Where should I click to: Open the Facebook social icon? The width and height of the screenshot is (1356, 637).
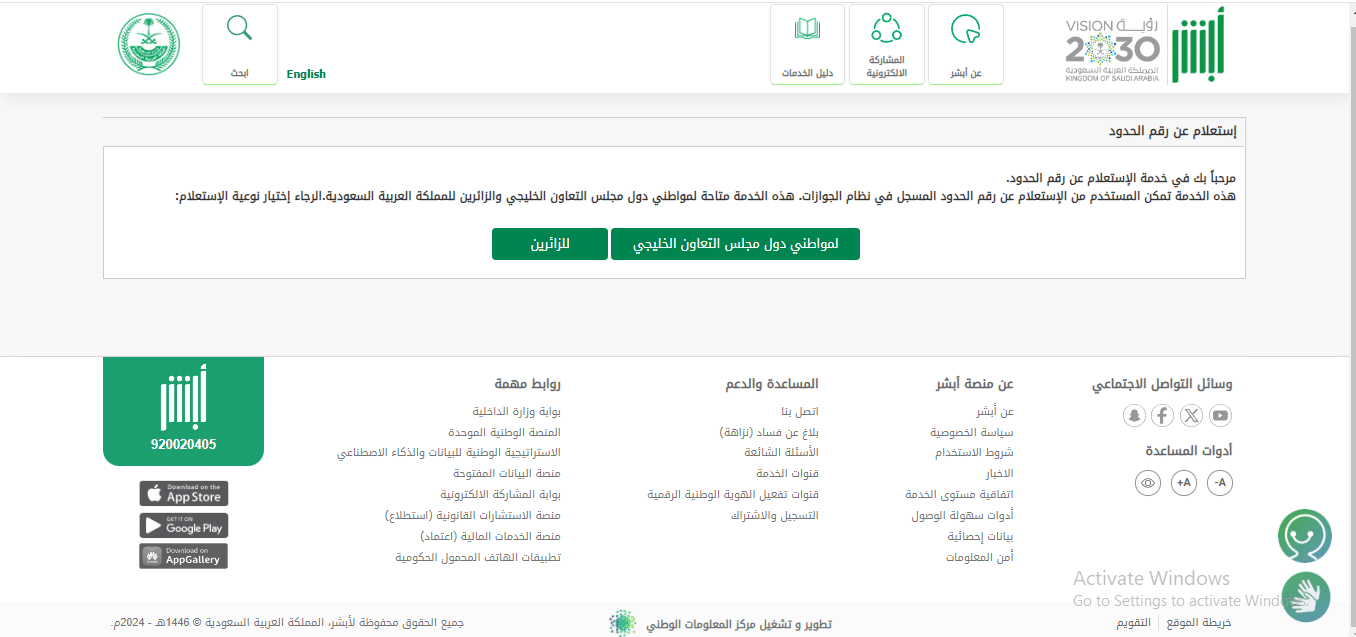(x=1162, y=416)
